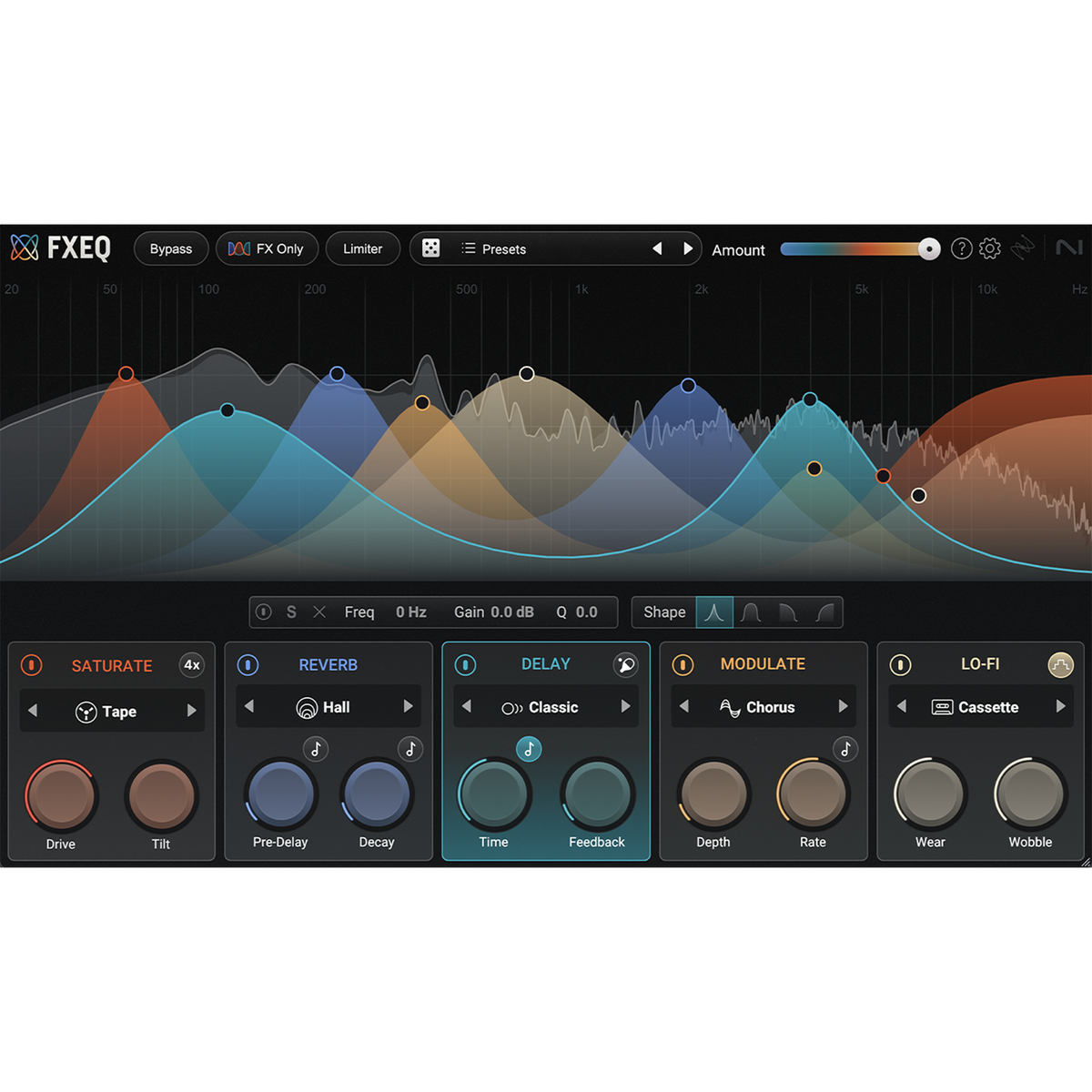This screenshot has height=1092, width=1092.
Task: Open the settings gear icon
Action: (990, 248)
